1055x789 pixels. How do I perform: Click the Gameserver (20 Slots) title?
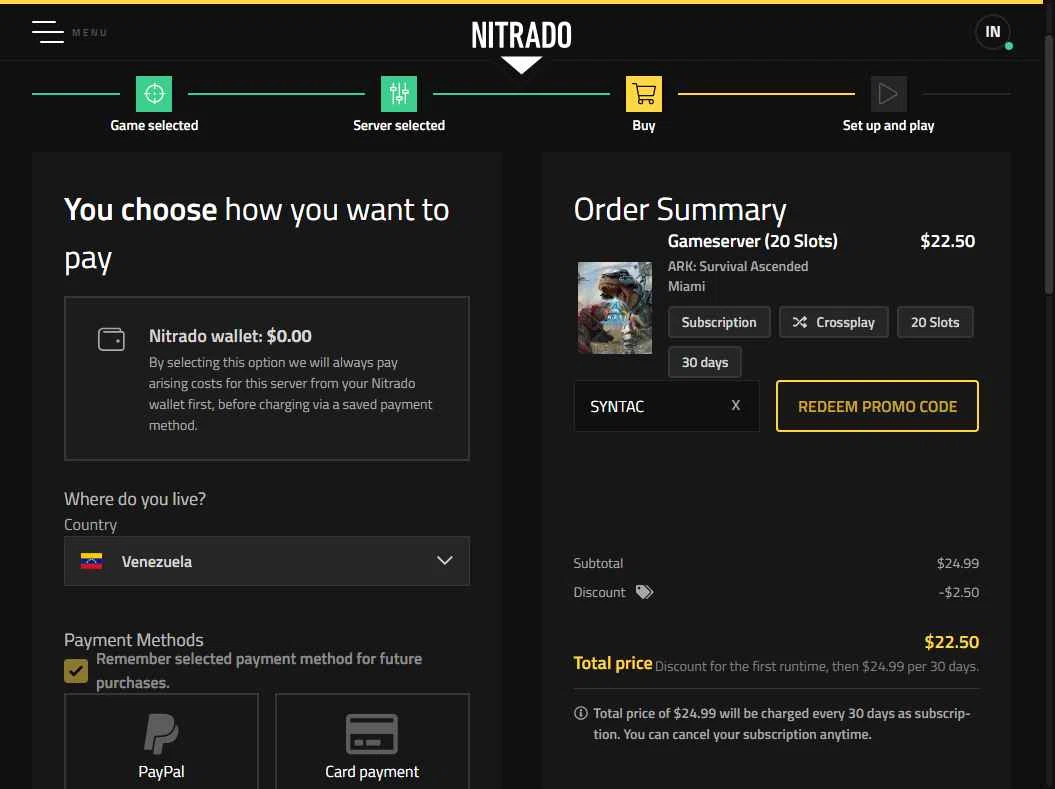coord(752,241)
